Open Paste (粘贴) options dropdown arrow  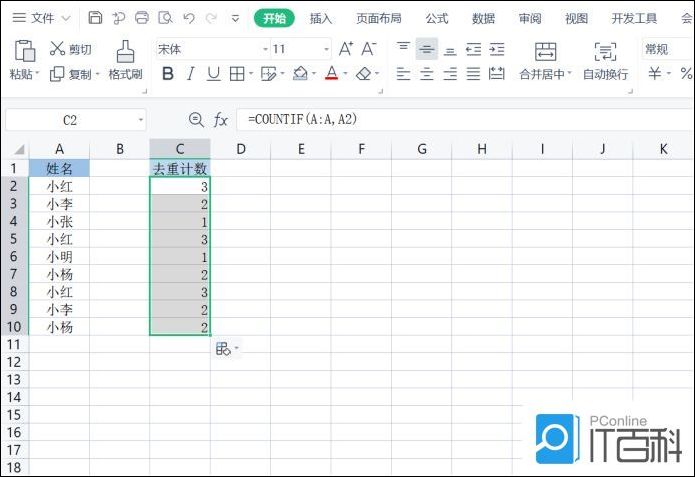click(37, 73)
